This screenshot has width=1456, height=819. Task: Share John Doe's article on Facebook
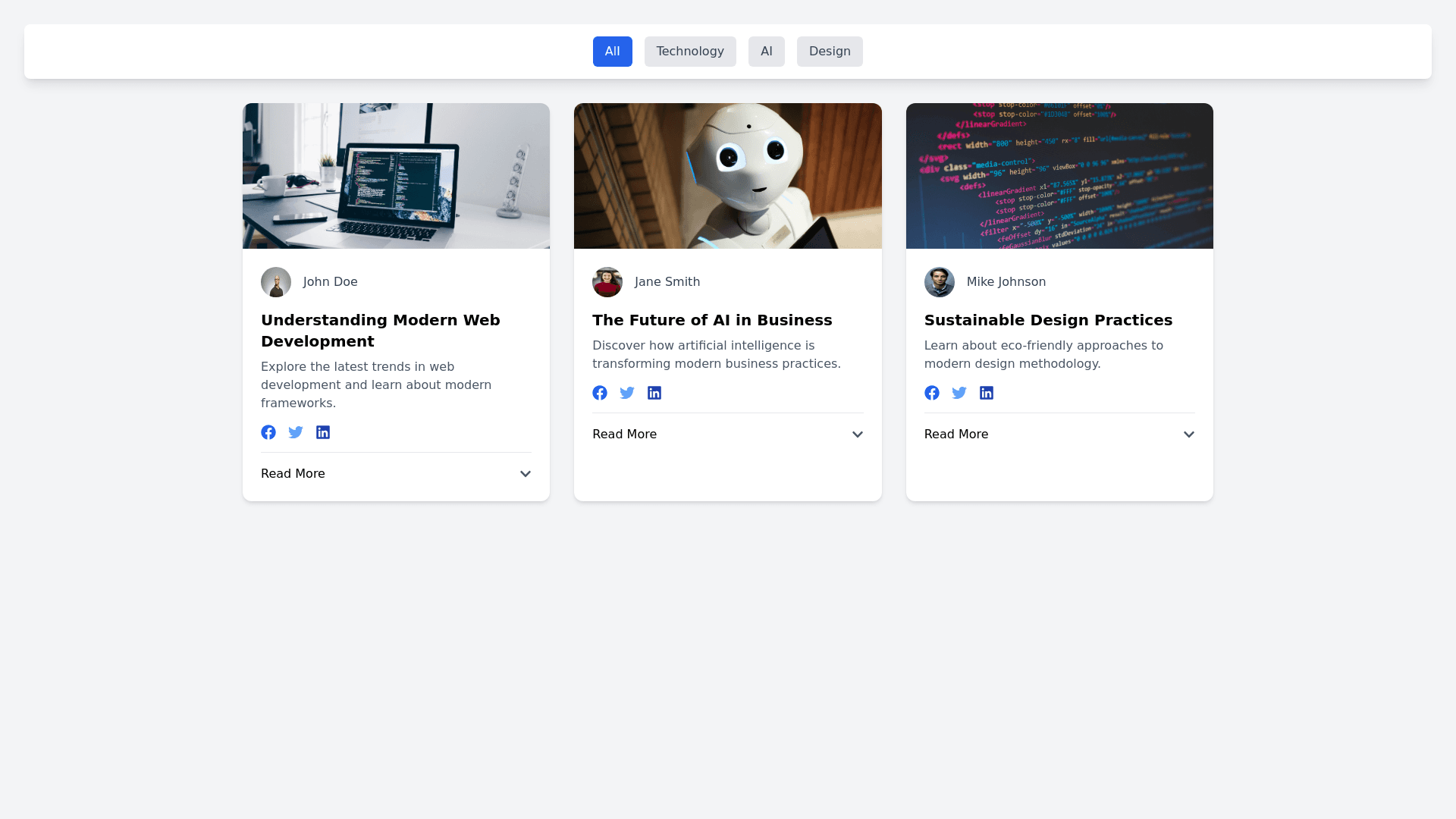coord(268,432)
